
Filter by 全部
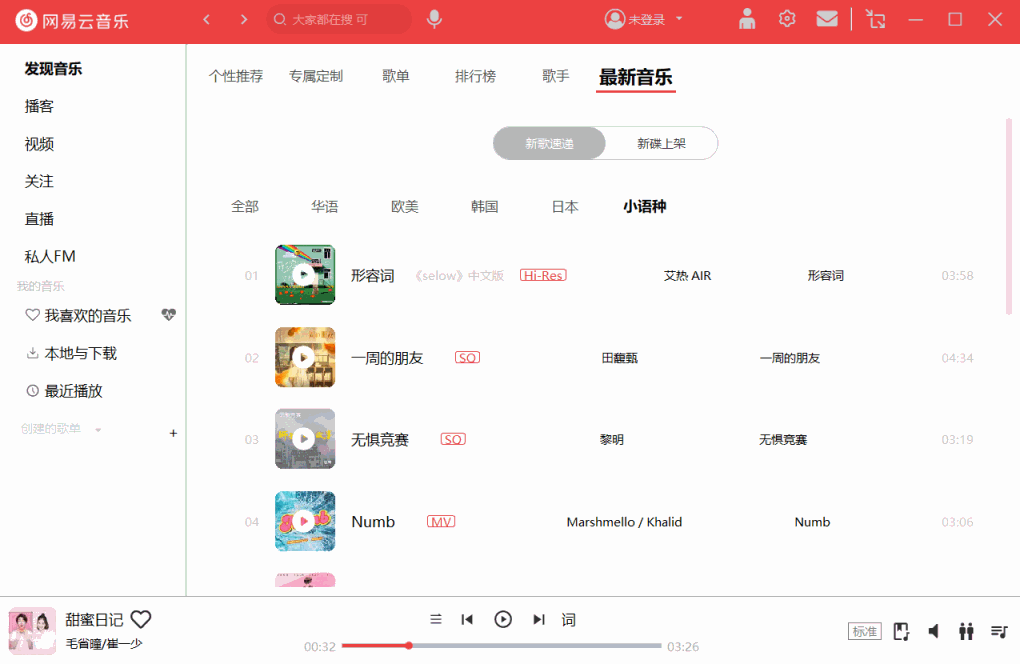(245, 207)
